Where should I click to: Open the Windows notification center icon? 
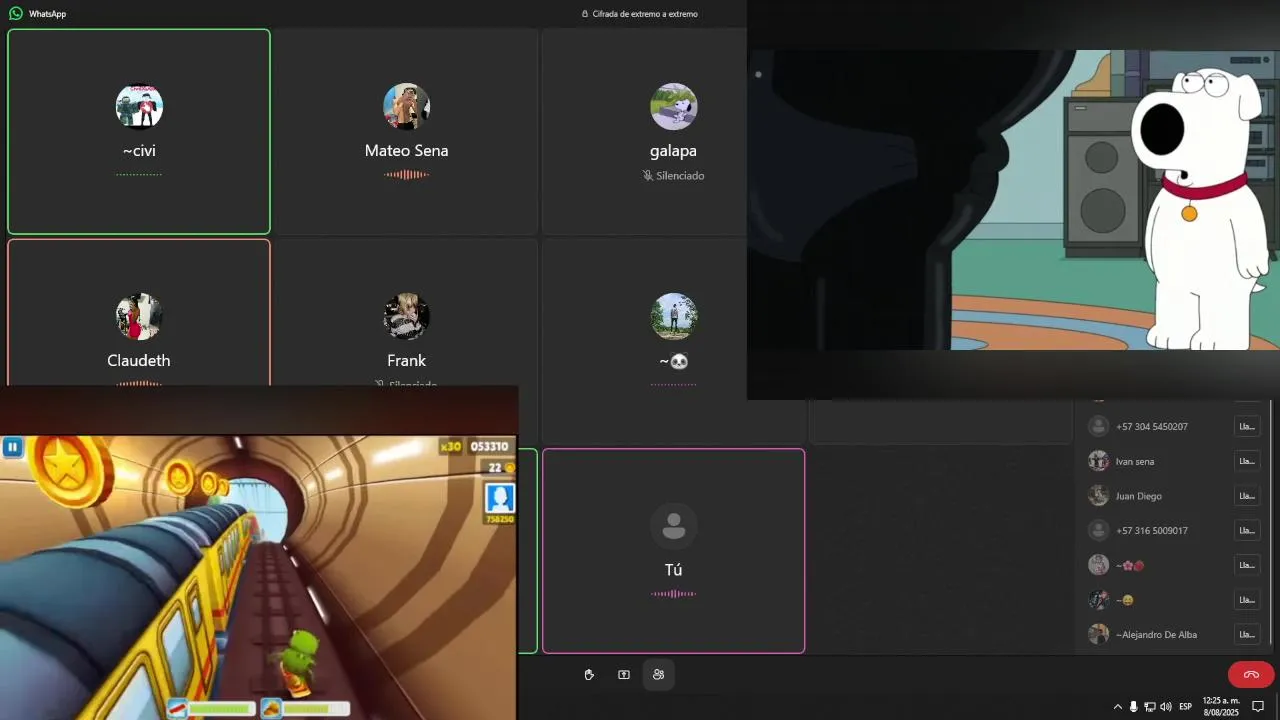[x=1258, y=706]
